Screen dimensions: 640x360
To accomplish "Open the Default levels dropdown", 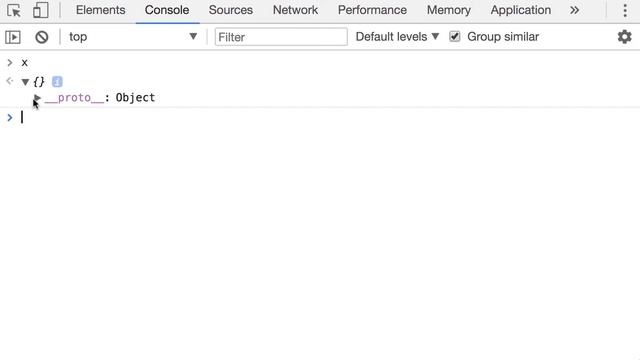I will point(397,37).
